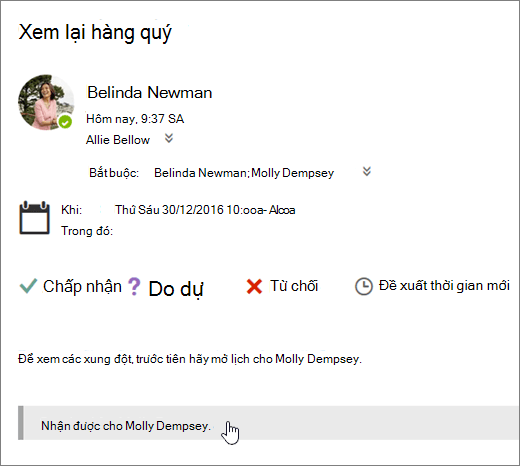
Task: Select Chấp nhận to accept the meeting
Action: [x=82, y=286]
